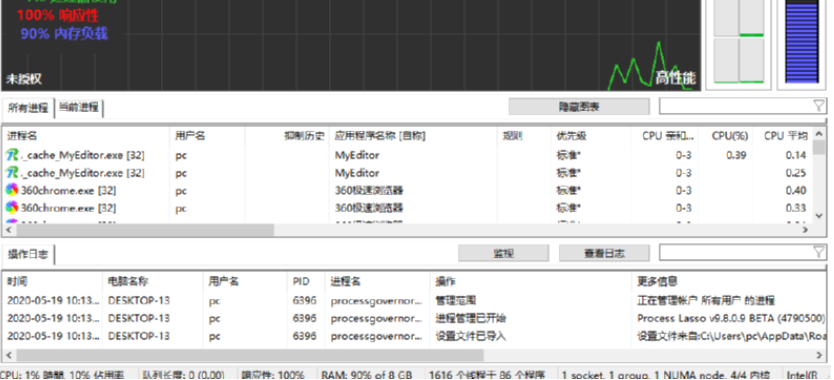Sort by the CPU(%) column header
This screenshot has height=380, width=834.
point(725,136)
